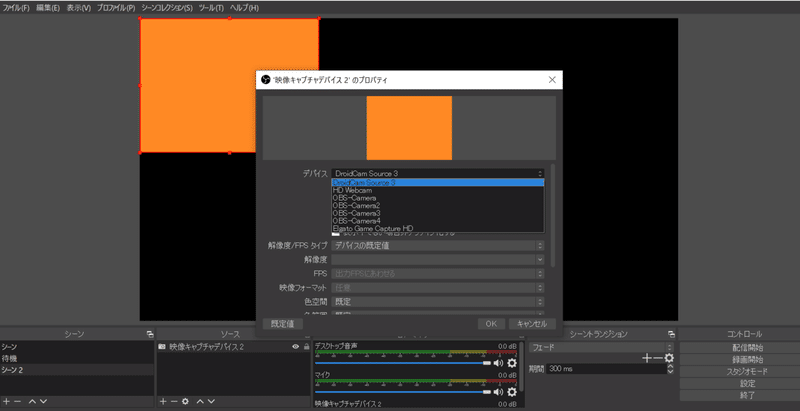
Task: Open desktop audio settings gear
Action: pos(512,363)
